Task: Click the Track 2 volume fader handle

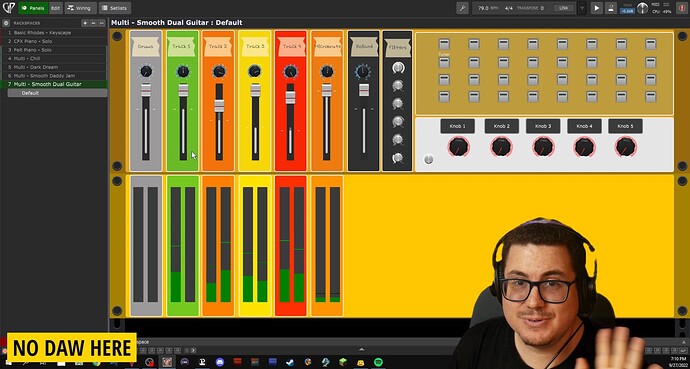Action: tap(219, 106)
